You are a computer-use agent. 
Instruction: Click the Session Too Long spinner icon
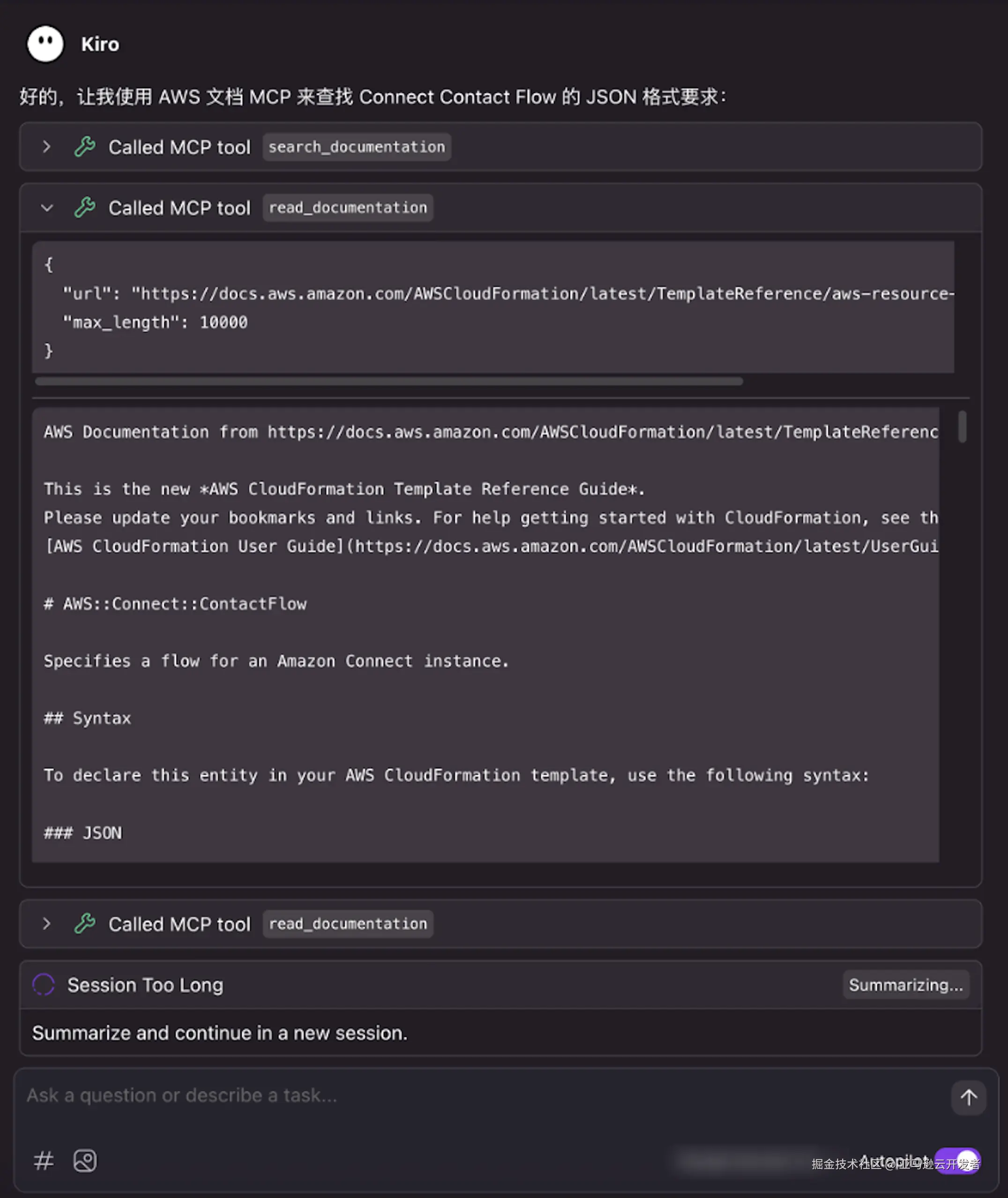[44, 984]
